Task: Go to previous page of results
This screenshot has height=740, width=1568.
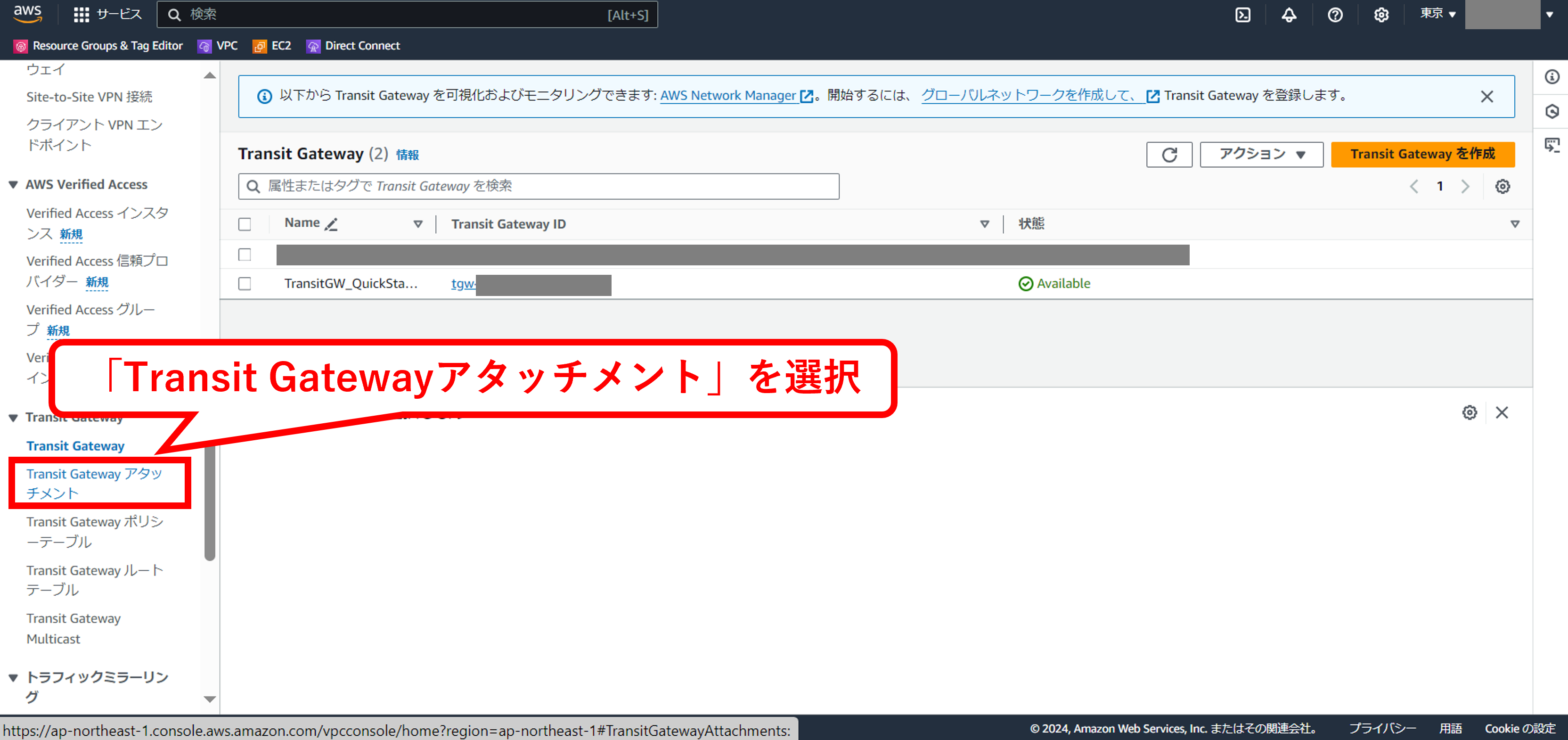Action: click(1414, 186)
